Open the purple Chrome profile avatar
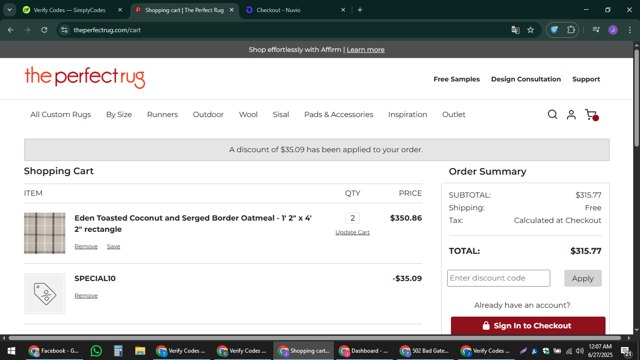 (x=613, y=30)
